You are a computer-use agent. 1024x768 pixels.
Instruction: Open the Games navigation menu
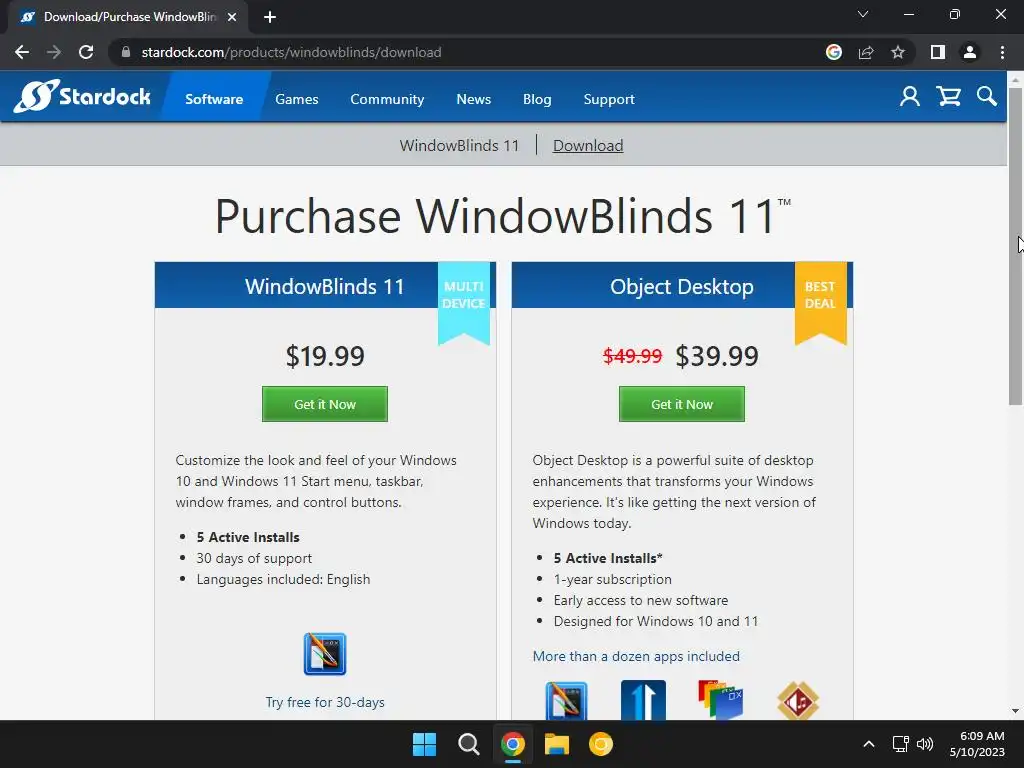tap(296, 99)
